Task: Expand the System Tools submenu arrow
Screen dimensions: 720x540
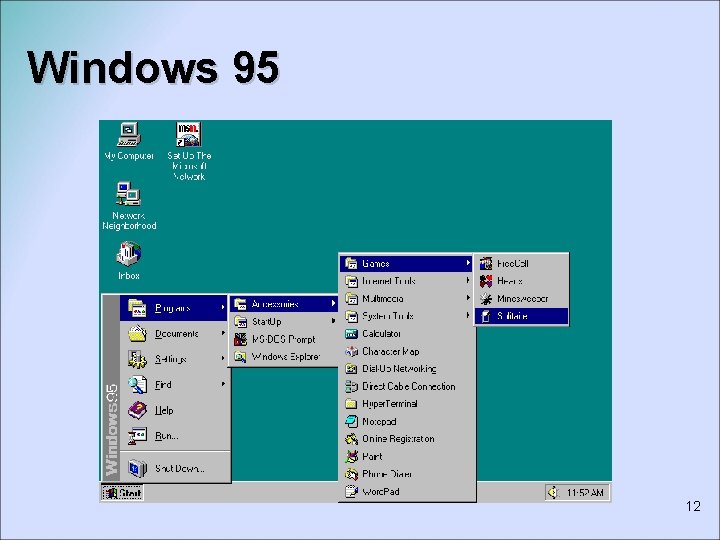Action: (x=468, y=315)
